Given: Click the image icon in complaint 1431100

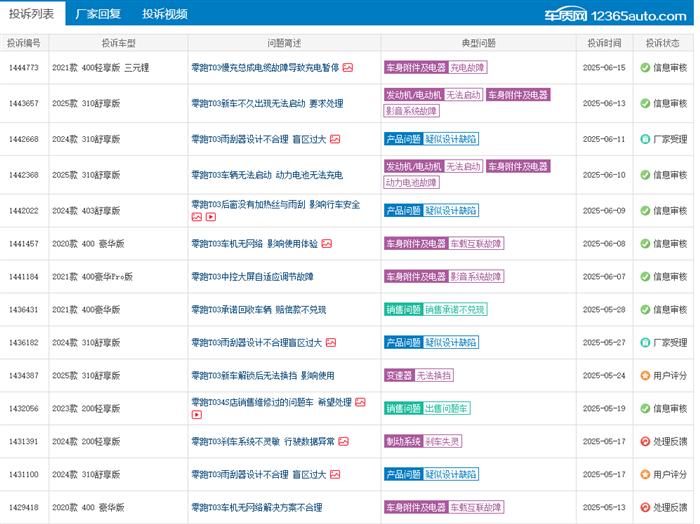Looking at the screenshot, I should (335, 474).
